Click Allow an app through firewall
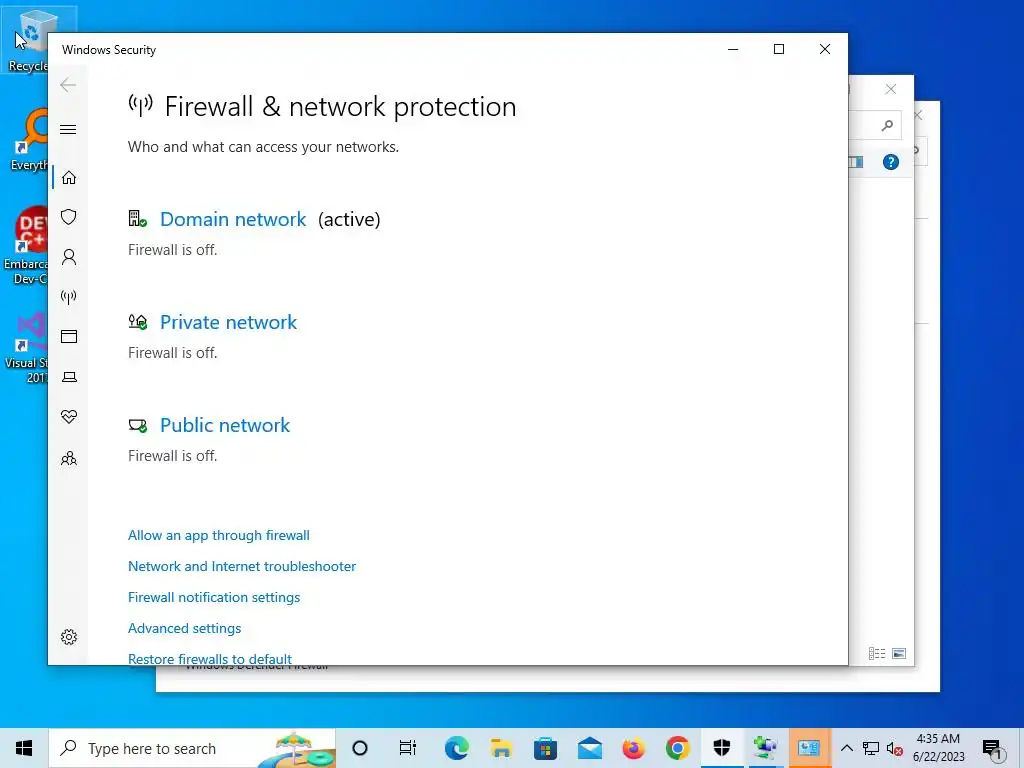 [219, 536]
